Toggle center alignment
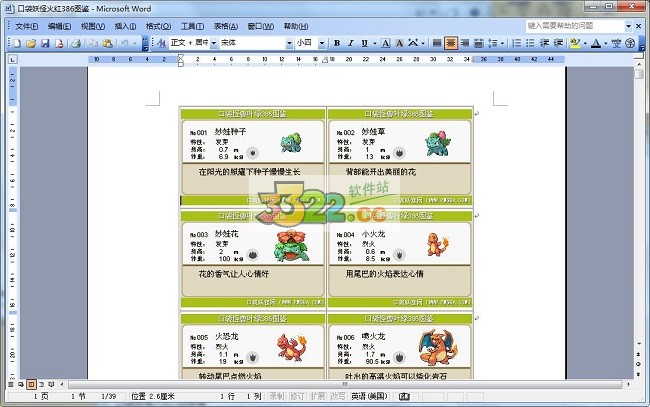The image size is (650, 407). tap(451, 43)
